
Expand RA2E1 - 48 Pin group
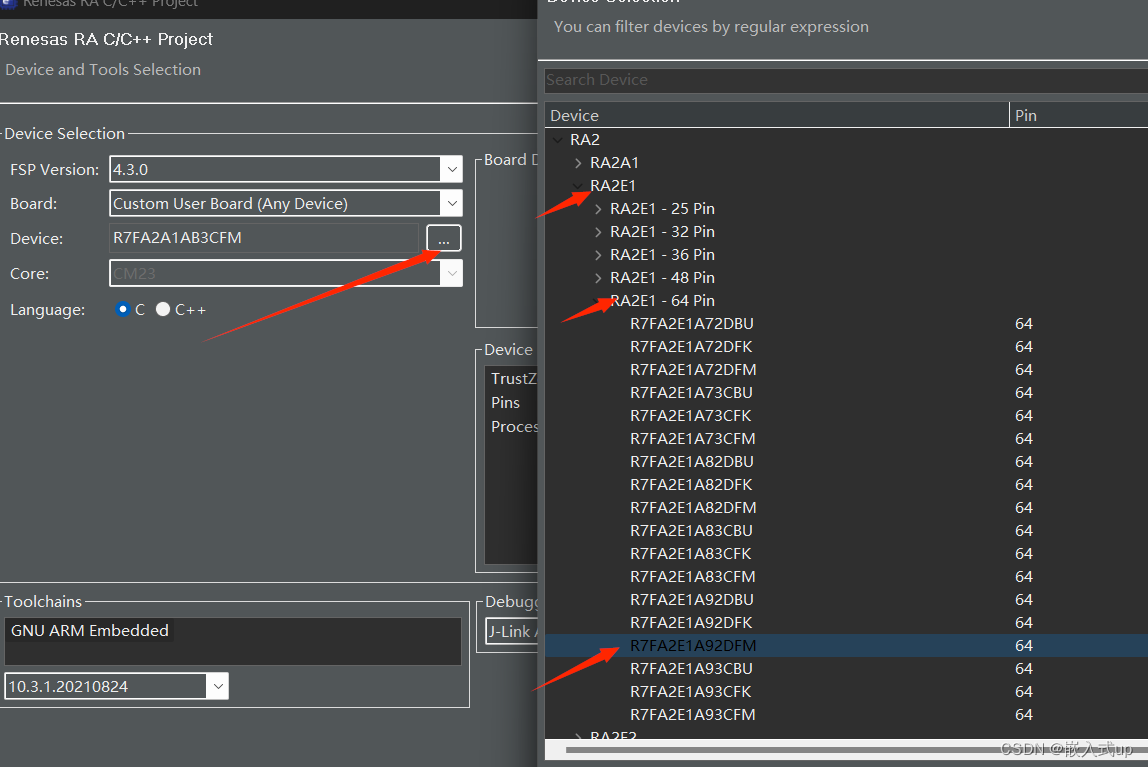coord(598,277)
